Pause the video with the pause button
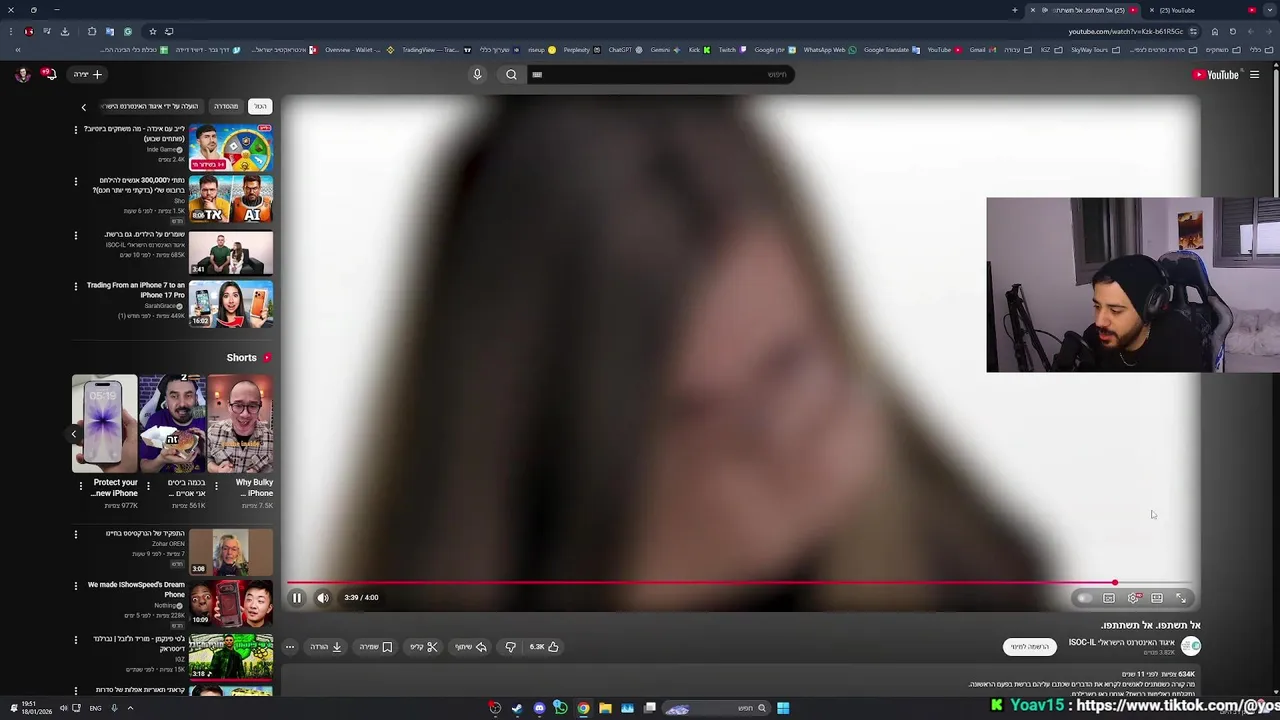Viewport: 1280px width, 720px height. click(297, 598)
